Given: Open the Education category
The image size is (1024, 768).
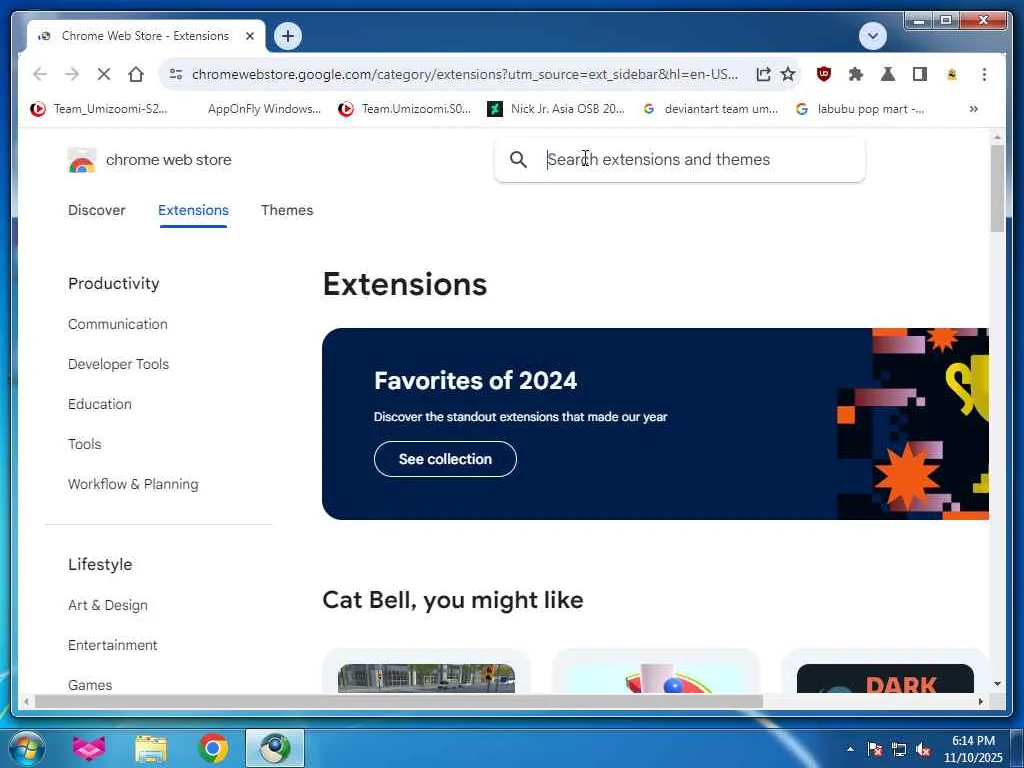Looking at the screenshot, I should pyautogui.click(x=100, y=404).
